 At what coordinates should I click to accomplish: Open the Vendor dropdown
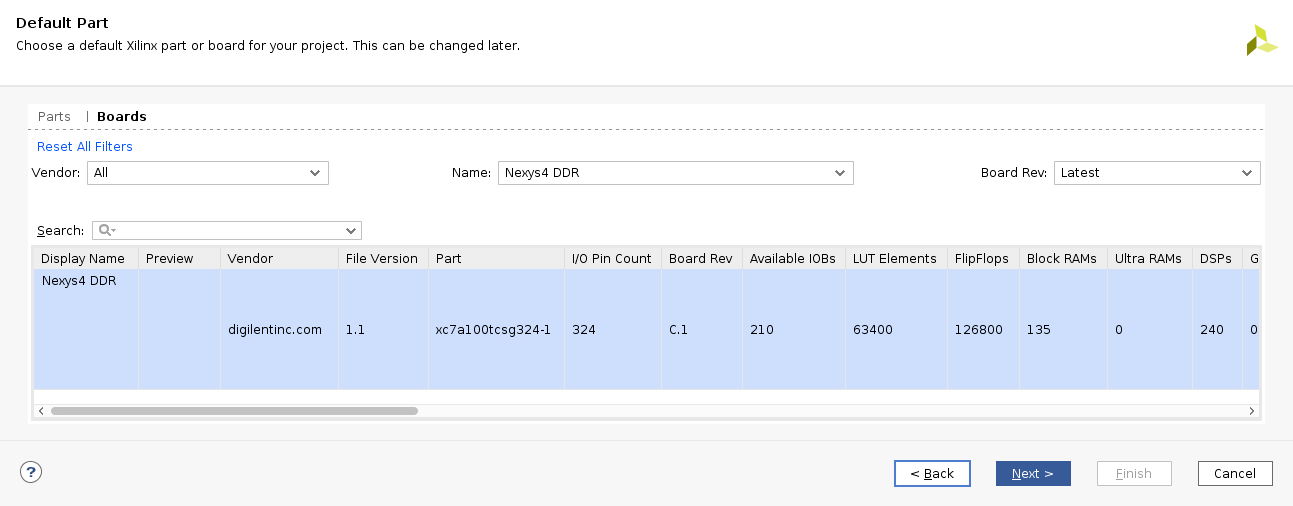[208, 173]
